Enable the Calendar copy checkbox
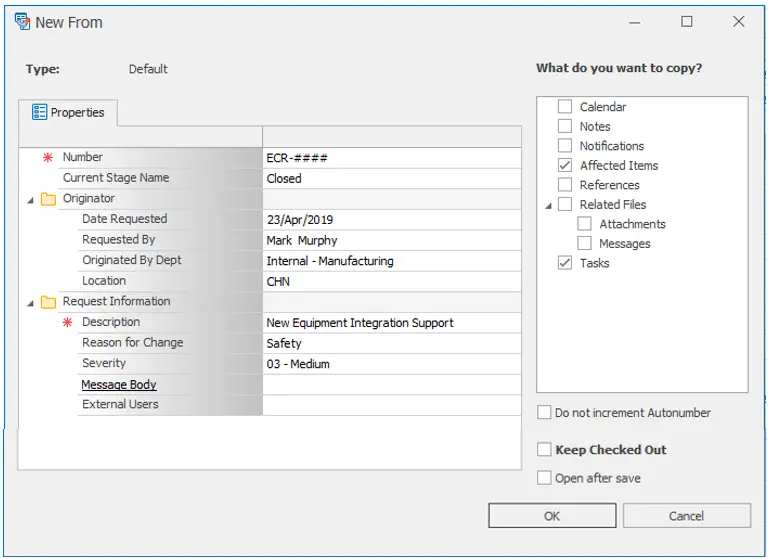This screenshot has height=559, width=771. [x=565, y=107]
